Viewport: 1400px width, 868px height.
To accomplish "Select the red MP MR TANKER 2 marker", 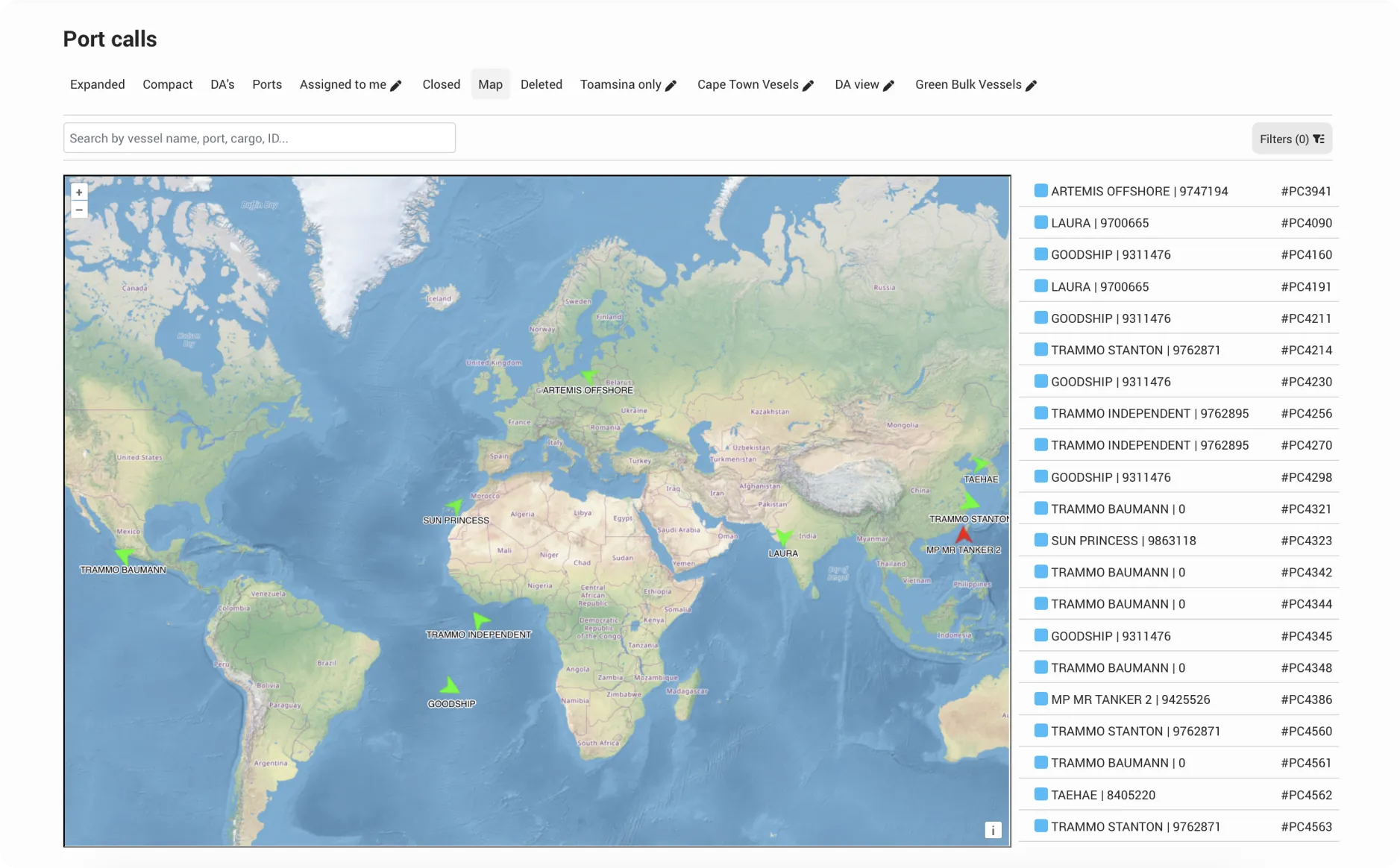I will point(964,535).
